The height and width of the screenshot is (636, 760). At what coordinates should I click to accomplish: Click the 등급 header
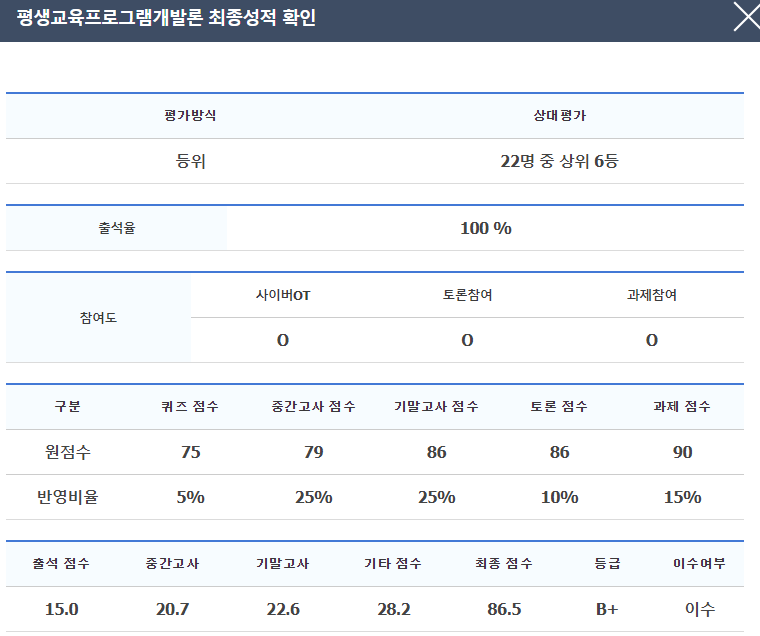tap(607, 563)
